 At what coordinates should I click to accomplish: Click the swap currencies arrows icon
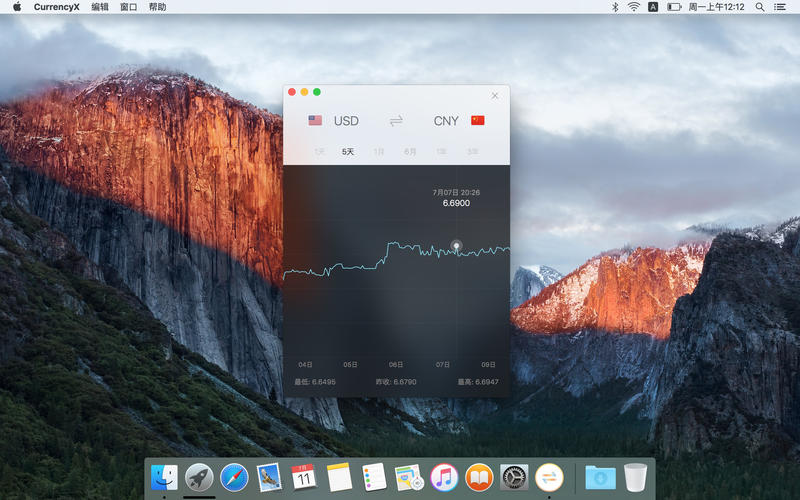(396, 121)
